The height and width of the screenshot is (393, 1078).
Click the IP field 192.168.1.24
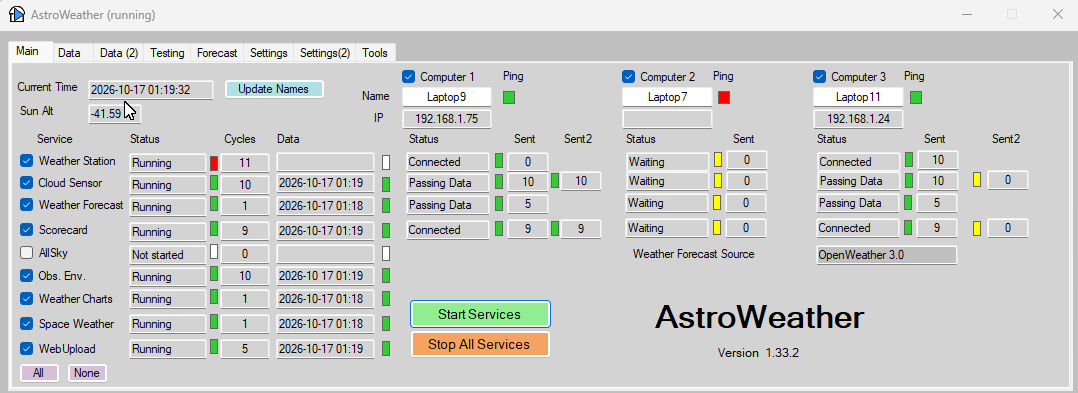point(858,119)
